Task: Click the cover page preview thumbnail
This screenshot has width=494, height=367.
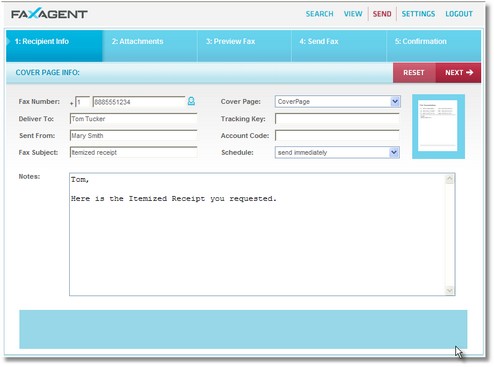Action: coord(438,126)
